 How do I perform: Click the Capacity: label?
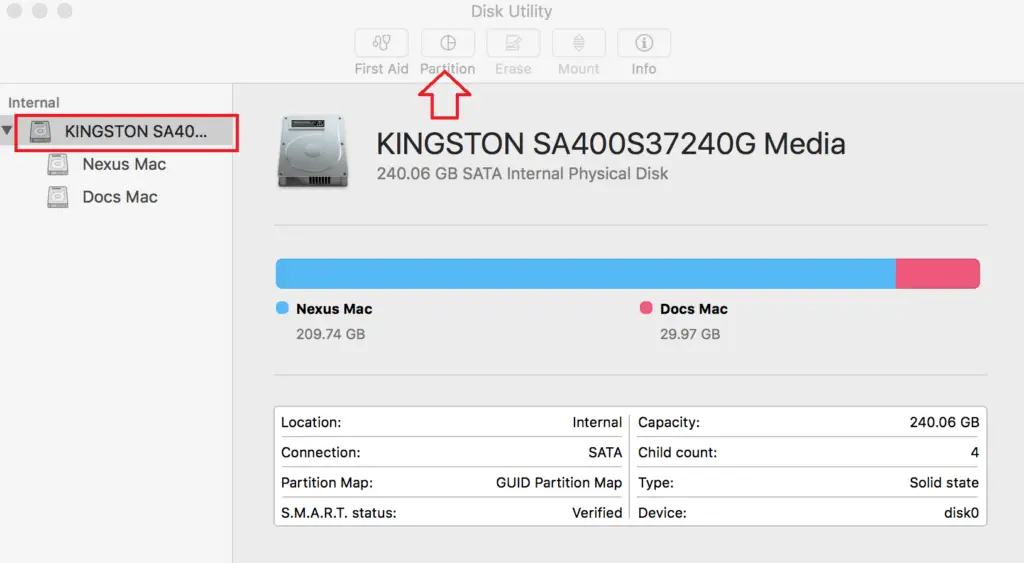[669, 423]
